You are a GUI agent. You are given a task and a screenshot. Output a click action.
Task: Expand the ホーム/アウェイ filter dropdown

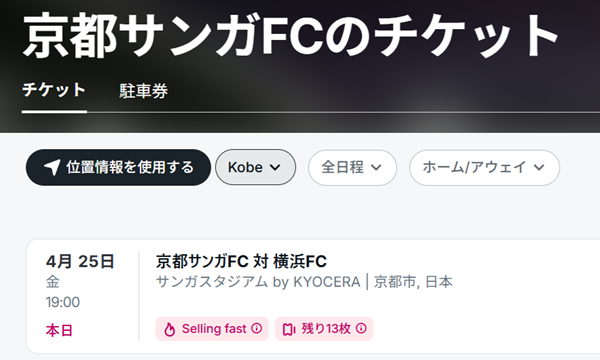point(484,168)
